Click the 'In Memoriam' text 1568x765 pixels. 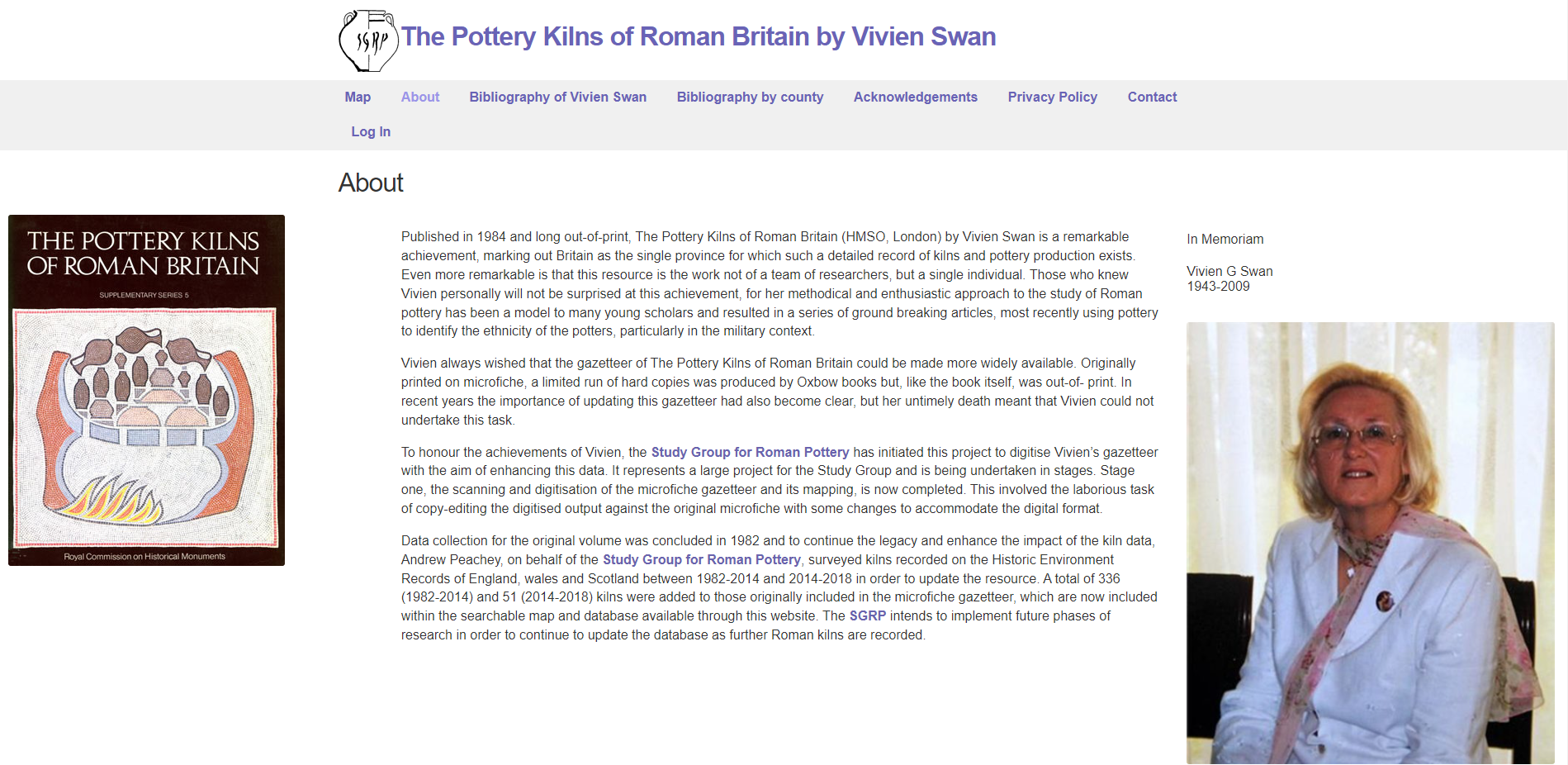click(1225, 239)
